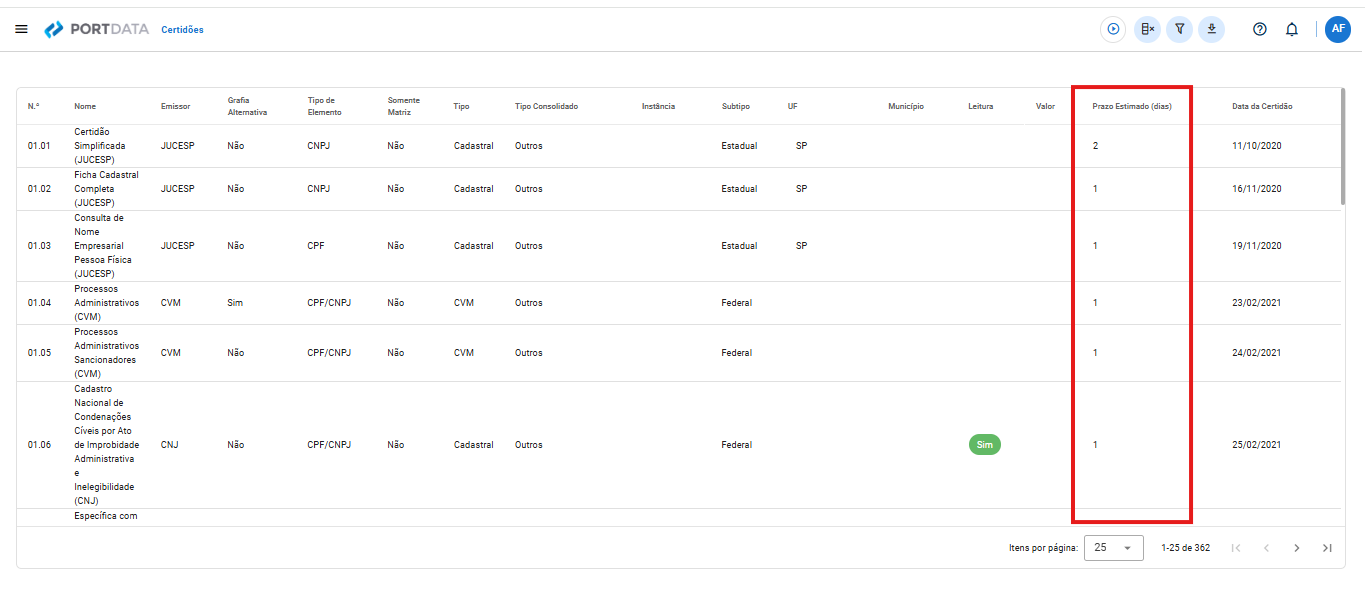The width and height of the screenshot is (1365, 605).
Task: Click JUCESP emissor in row 01.02
Action: pyautogui.click(x=177, y=189)
